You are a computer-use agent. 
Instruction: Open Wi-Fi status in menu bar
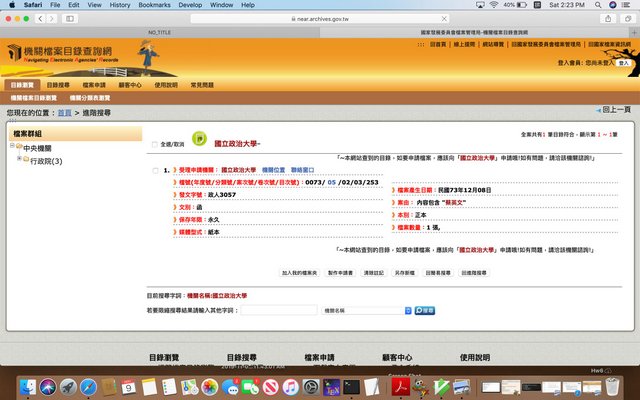[x=494, y=5]
